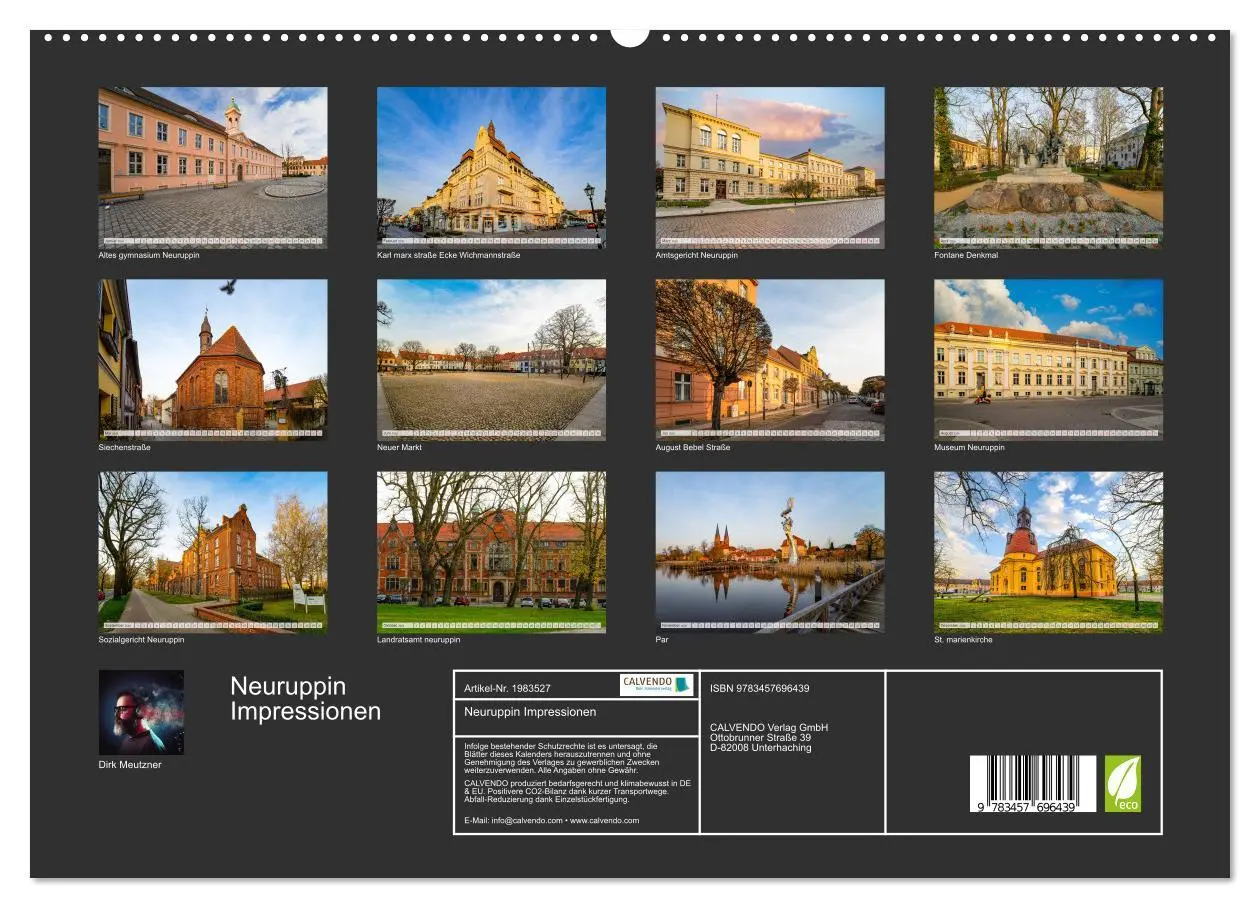1260x908 pixels.
Task: Click the author portrait of Dirk Meutzner
Action: (x=144, y=712)
